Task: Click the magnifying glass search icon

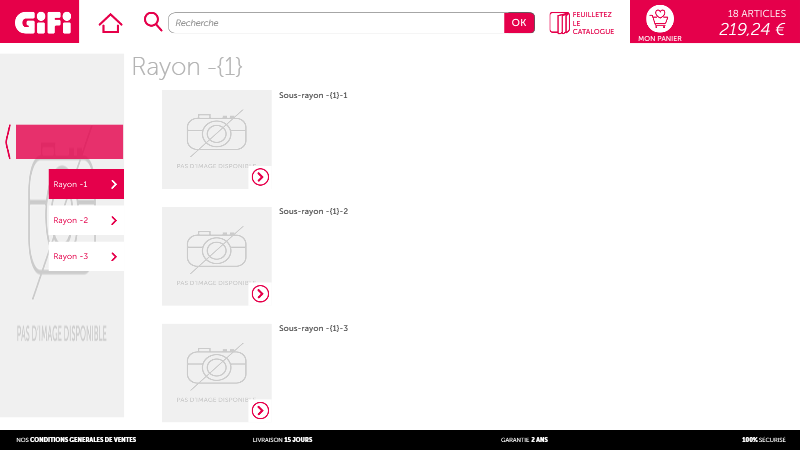Action: [153, 21]
